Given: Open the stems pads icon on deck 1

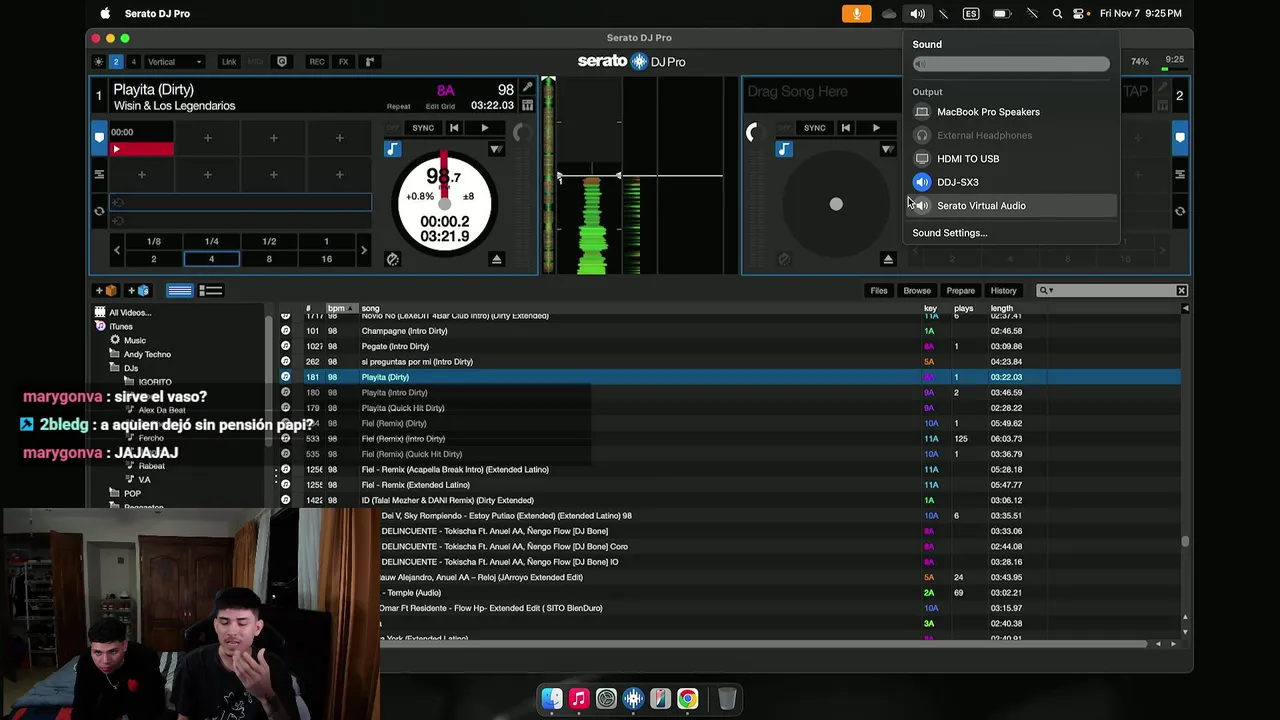Looking at the screenshot, I should click(527, 105).
